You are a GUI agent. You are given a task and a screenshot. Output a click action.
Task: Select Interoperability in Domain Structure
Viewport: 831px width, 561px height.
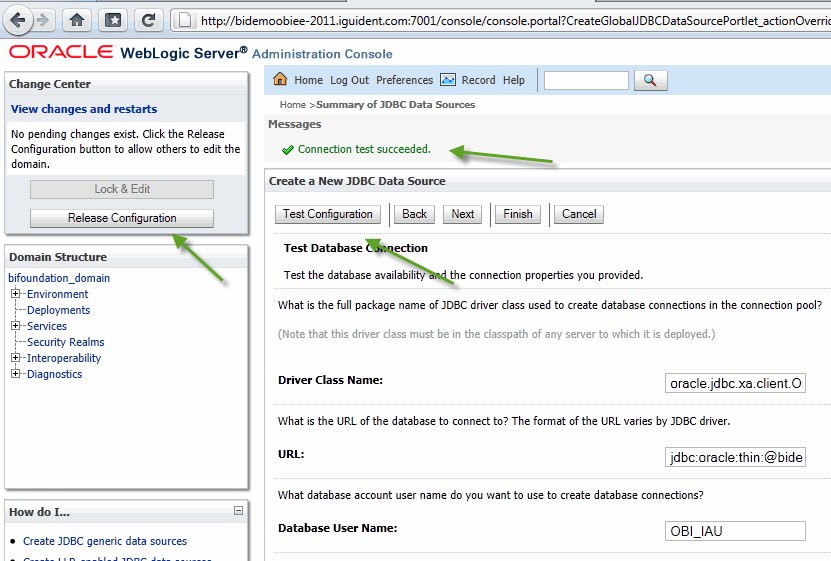coord(64,358)
